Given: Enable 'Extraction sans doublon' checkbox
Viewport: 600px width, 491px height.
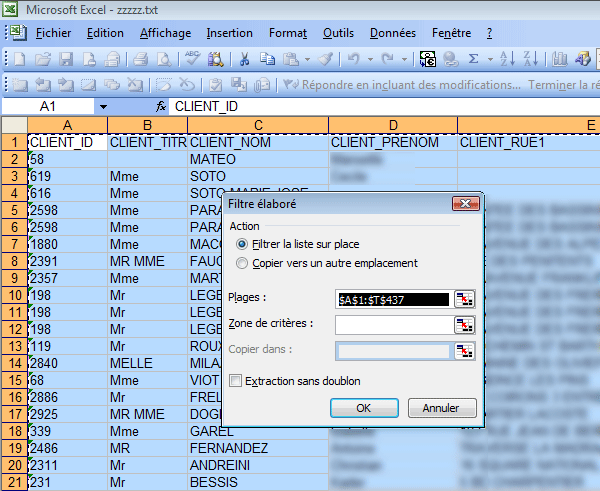Looking at the screenshot, I should [x=236, y=381].
